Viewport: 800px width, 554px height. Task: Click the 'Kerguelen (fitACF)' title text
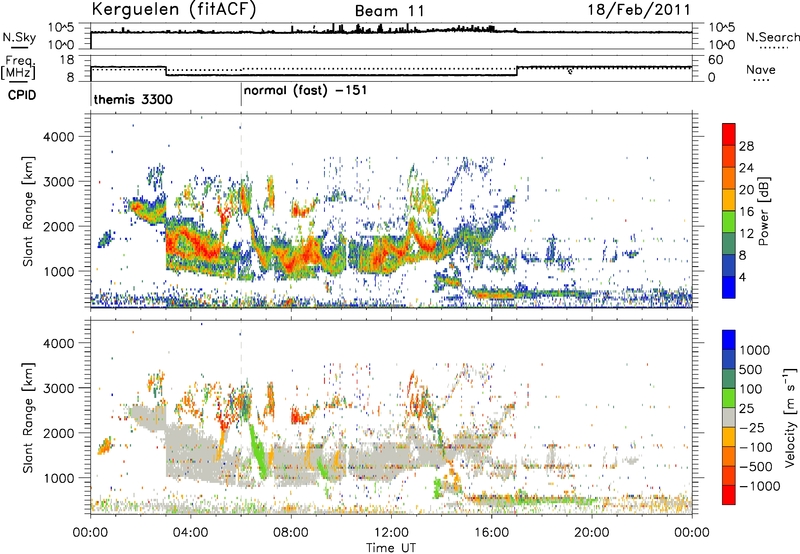[x=173, y=9]
